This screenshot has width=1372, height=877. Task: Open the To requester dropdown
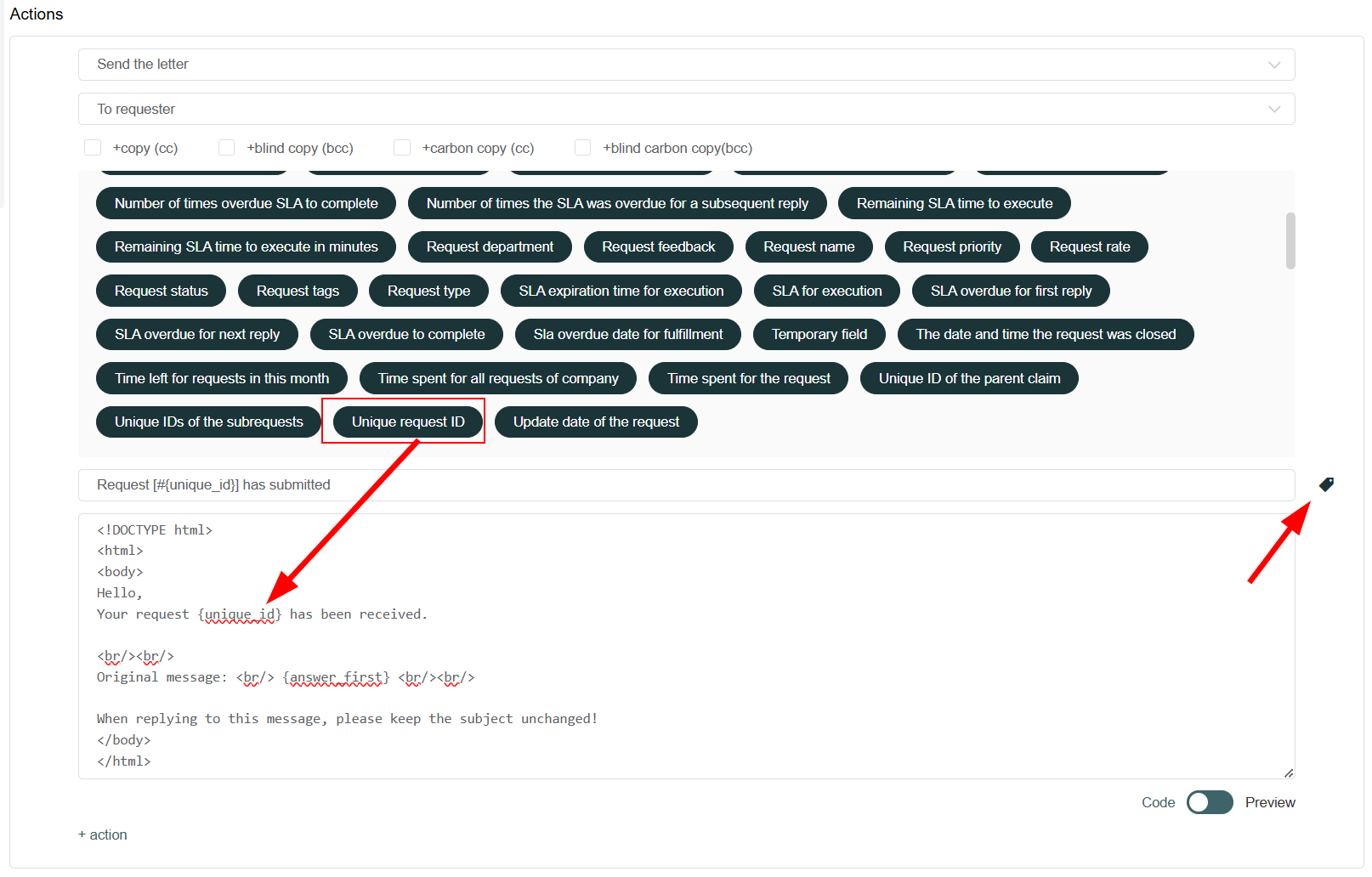(686, 109)
